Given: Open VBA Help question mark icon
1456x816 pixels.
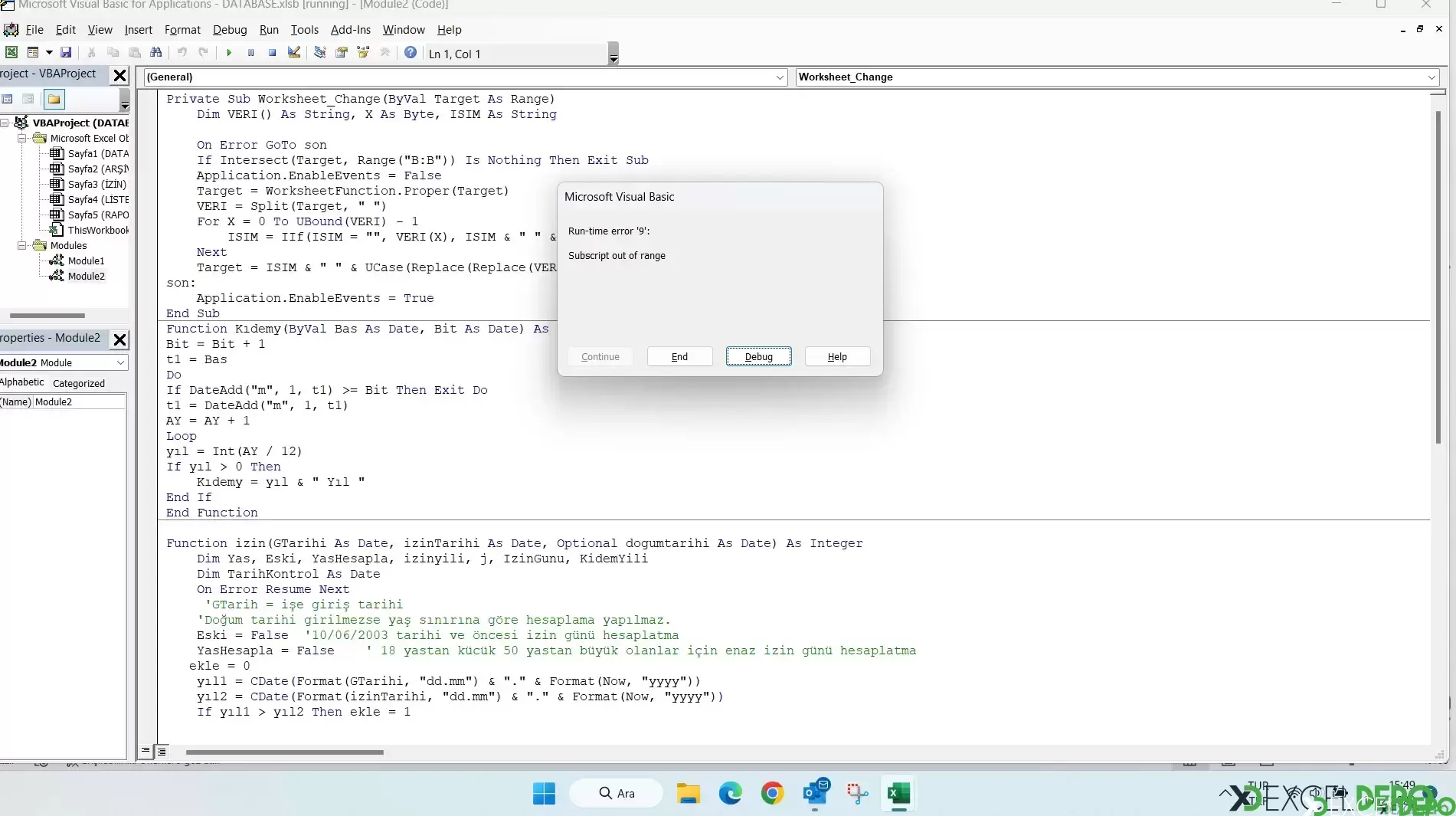Looking at the screenshot, I should (x=411, y=53).
